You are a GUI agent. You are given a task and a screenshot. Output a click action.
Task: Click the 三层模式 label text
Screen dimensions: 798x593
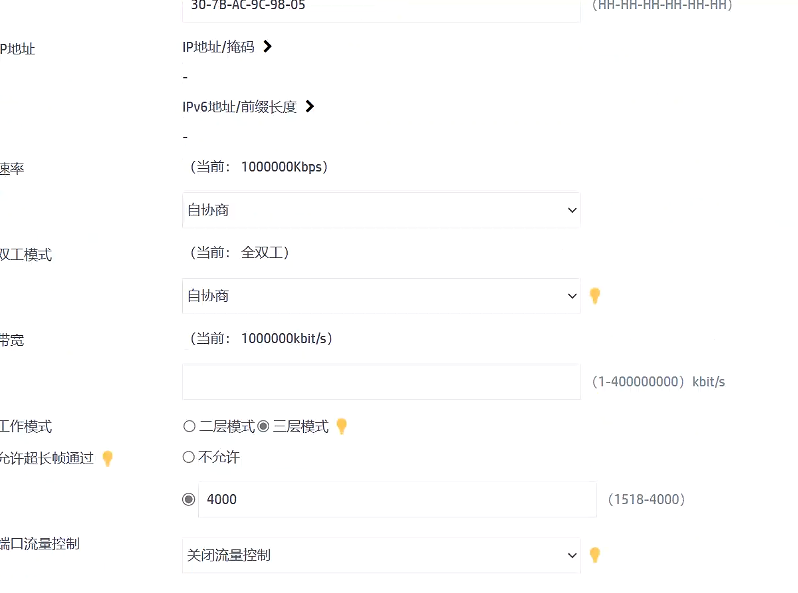[x=300, y=426]
